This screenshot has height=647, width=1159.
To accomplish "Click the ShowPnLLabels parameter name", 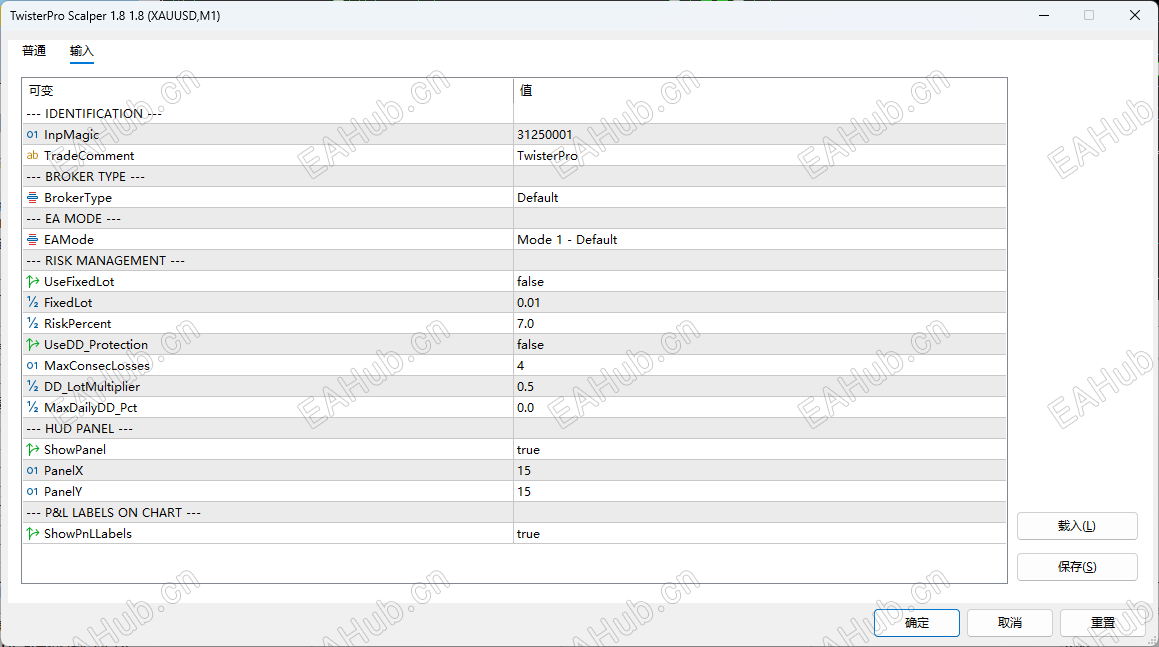I will [x=88, y=533].
